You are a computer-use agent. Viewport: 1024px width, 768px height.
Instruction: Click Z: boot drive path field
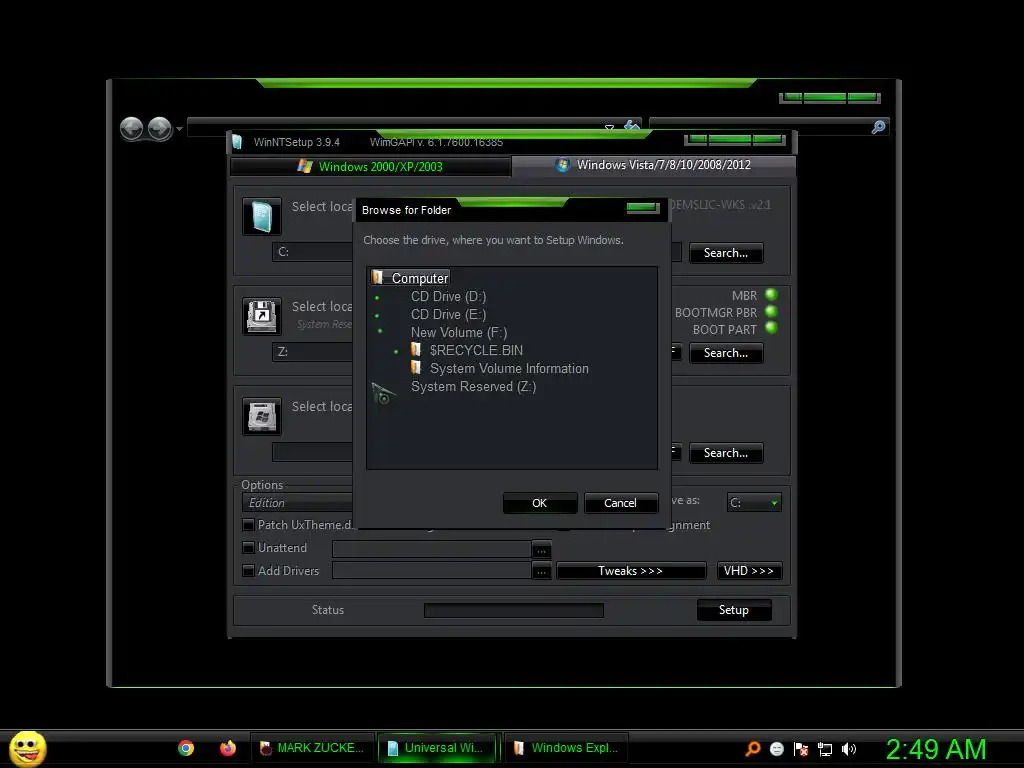coord(313,352)
